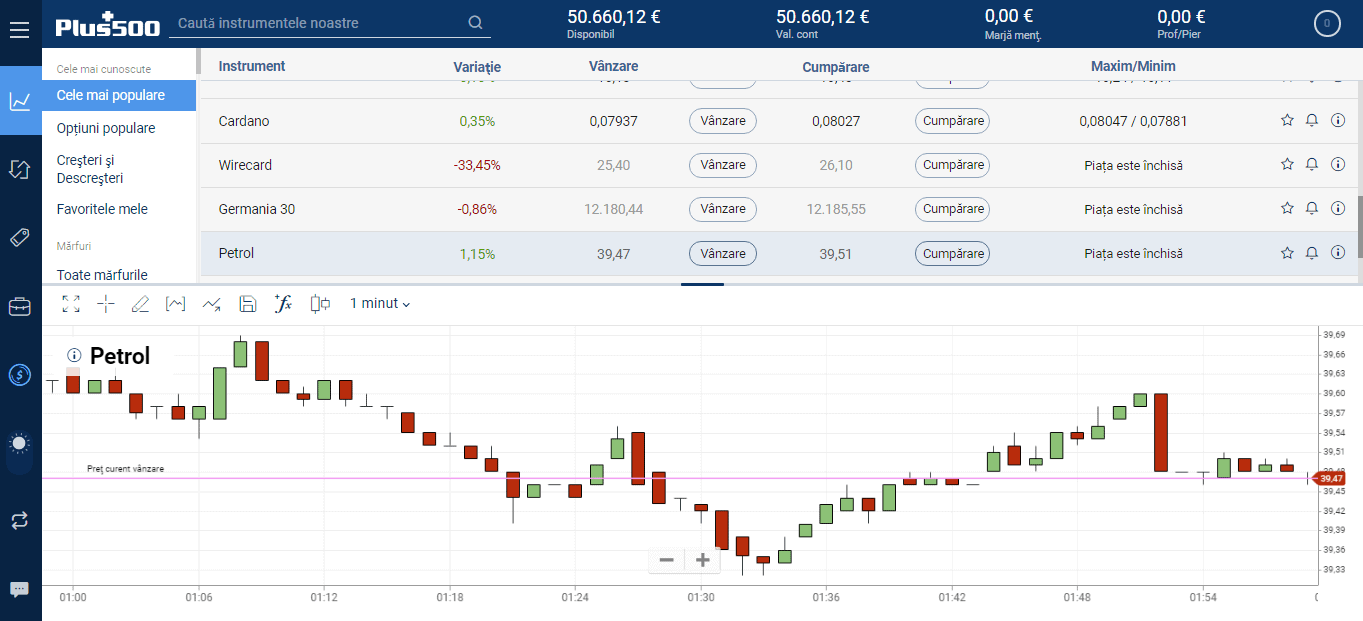Open the hamburger main menu

pyautogui.click(x=19, y=28)
